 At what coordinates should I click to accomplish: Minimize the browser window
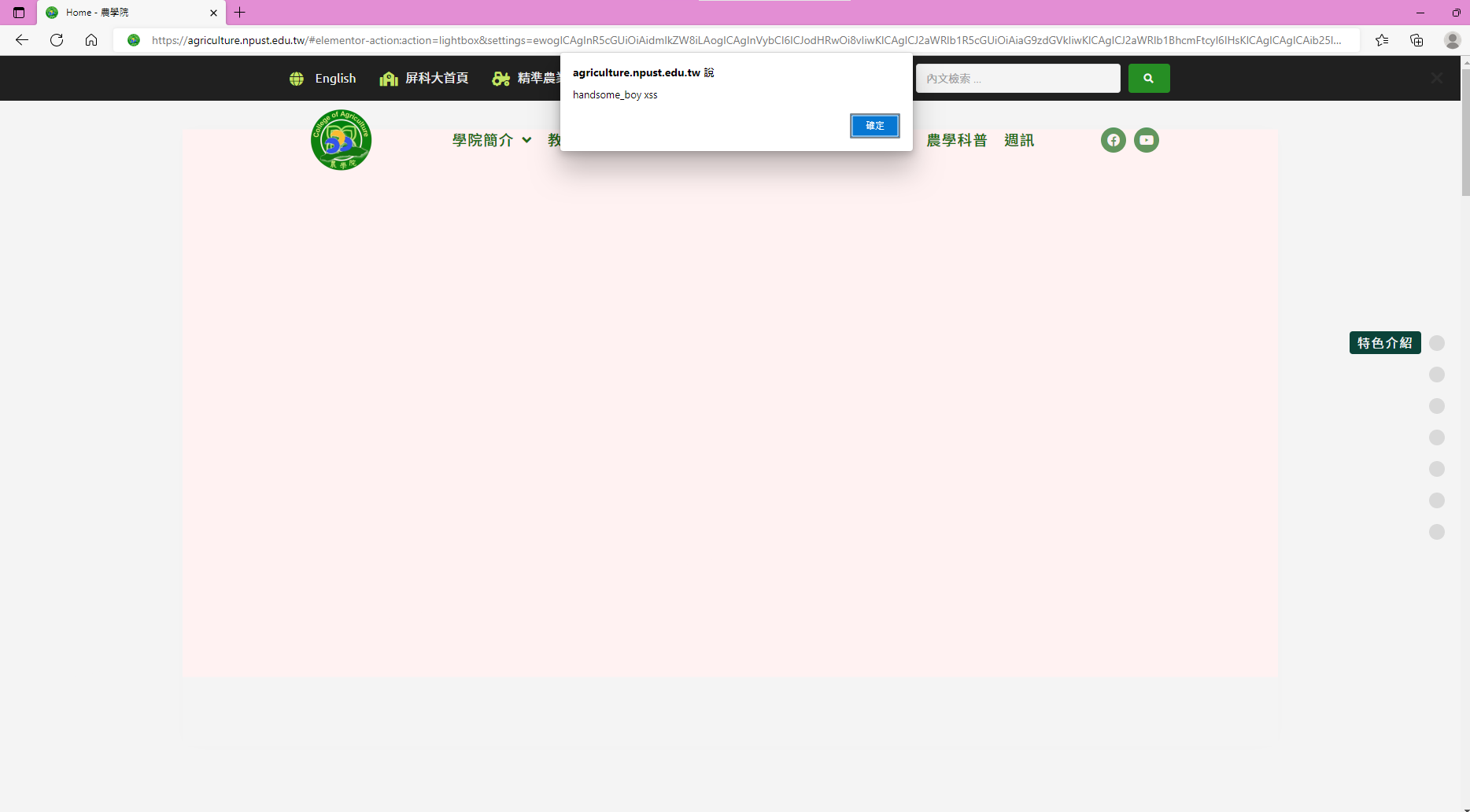(x=1420, y=13)
